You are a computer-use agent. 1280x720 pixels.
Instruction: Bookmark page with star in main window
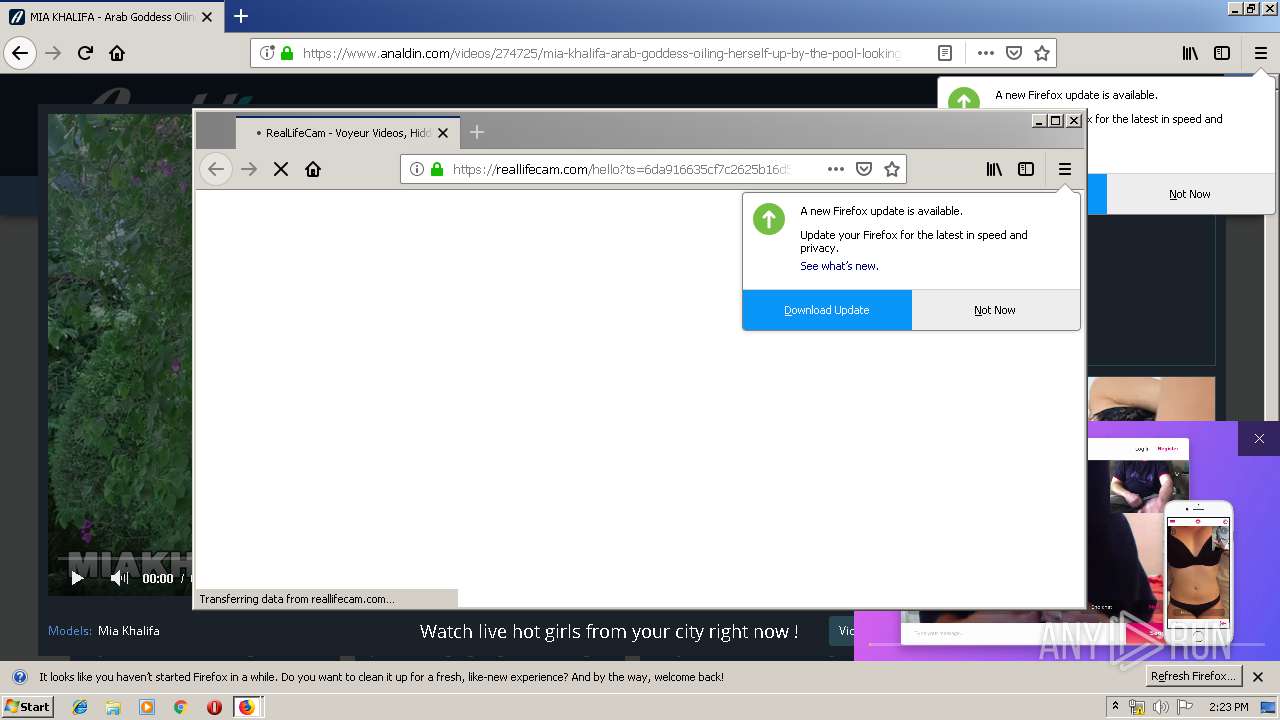[x=1042, y=53]
